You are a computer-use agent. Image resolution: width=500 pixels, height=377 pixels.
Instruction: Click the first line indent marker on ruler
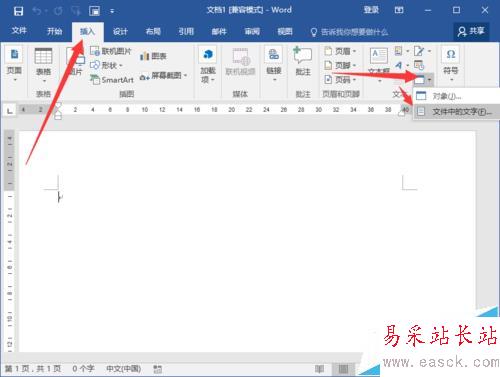(x=58, y=106)
